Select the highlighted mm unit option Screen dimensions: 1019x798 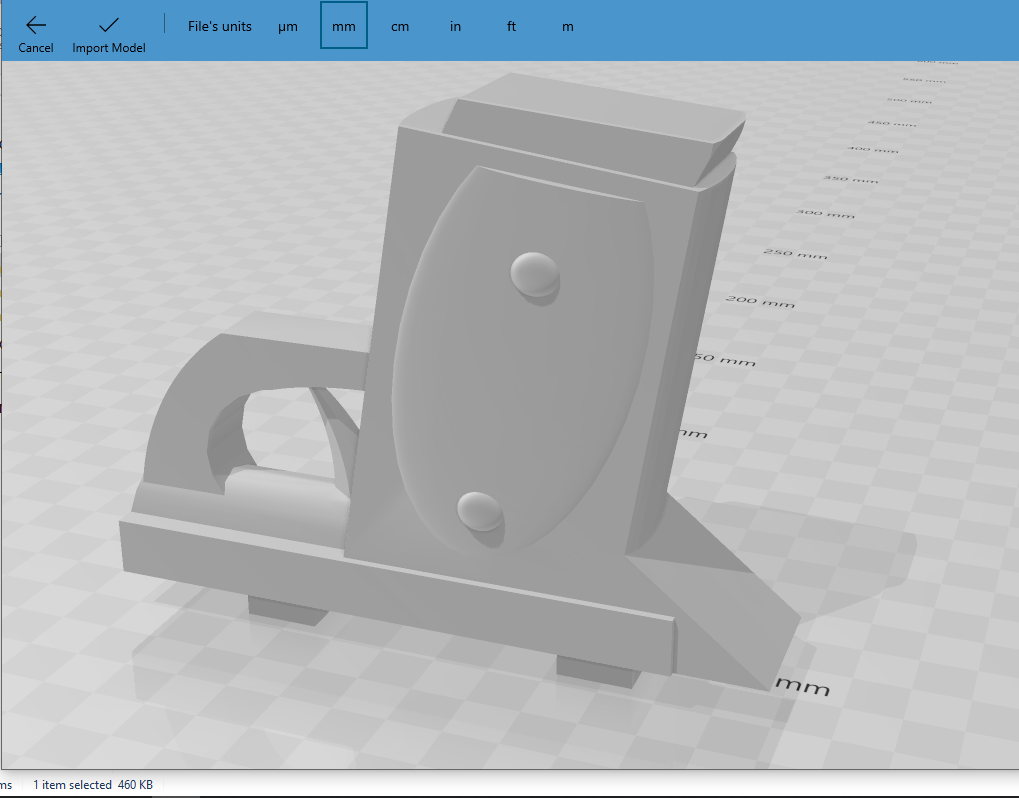(x=343, y=26)
